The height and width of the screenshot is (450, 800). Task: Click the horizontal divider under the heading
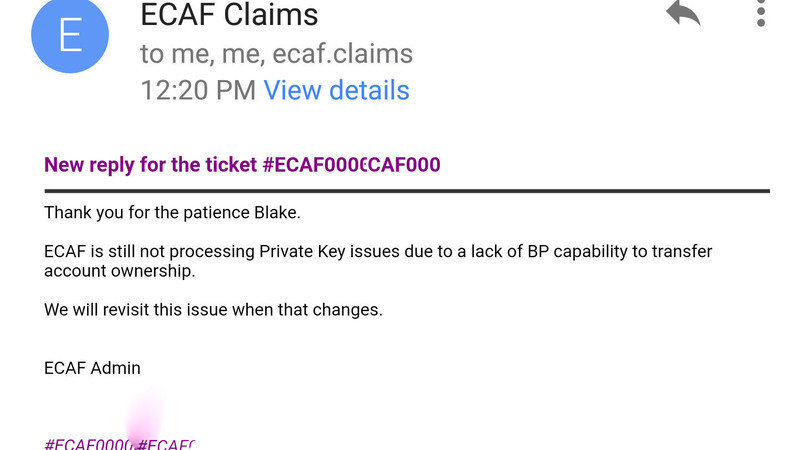click(406, 190)
